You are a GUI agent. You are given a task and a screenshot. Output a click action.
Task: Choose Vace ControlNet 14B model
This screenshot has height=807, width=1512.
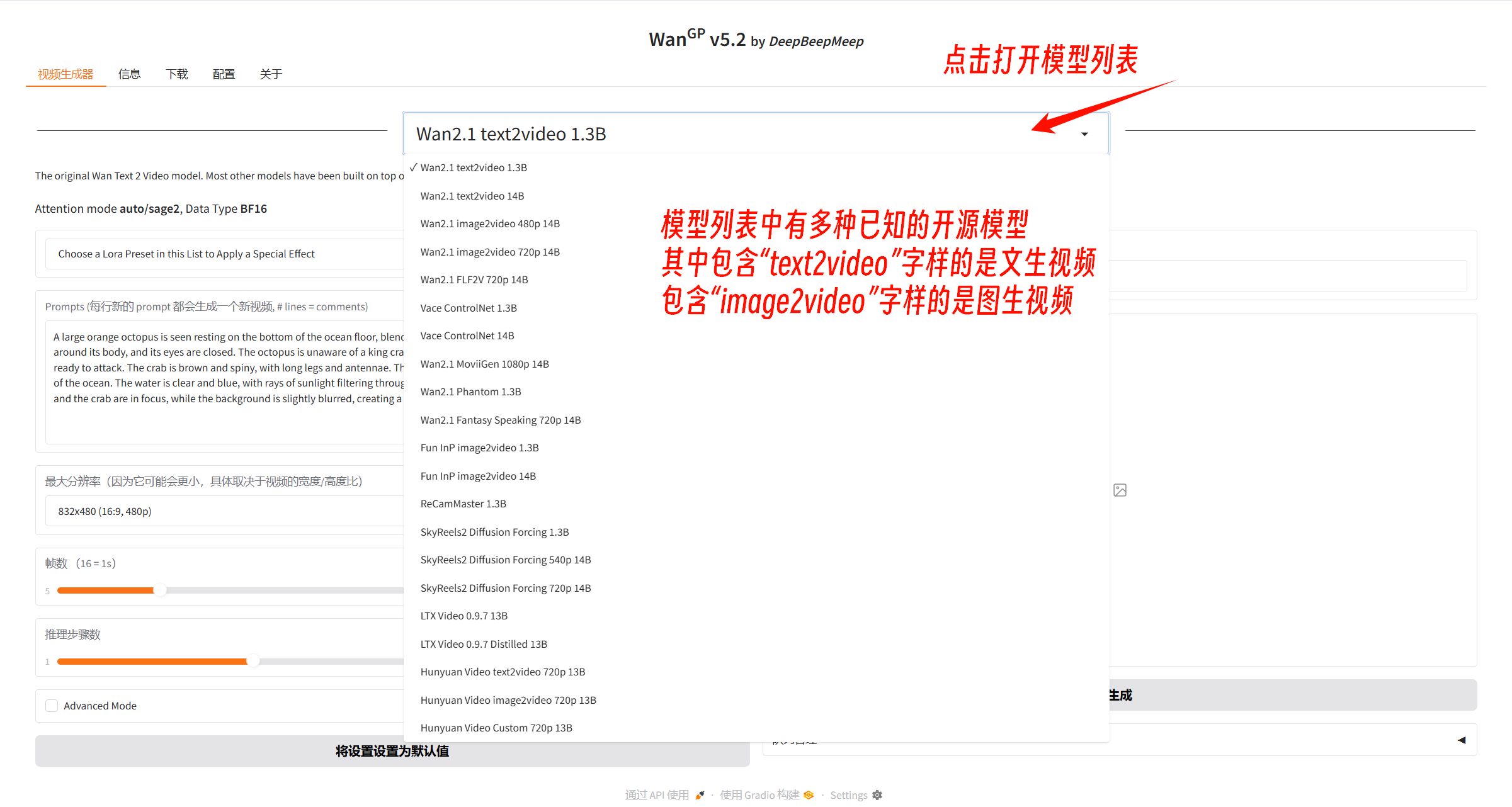coord(756,336)
